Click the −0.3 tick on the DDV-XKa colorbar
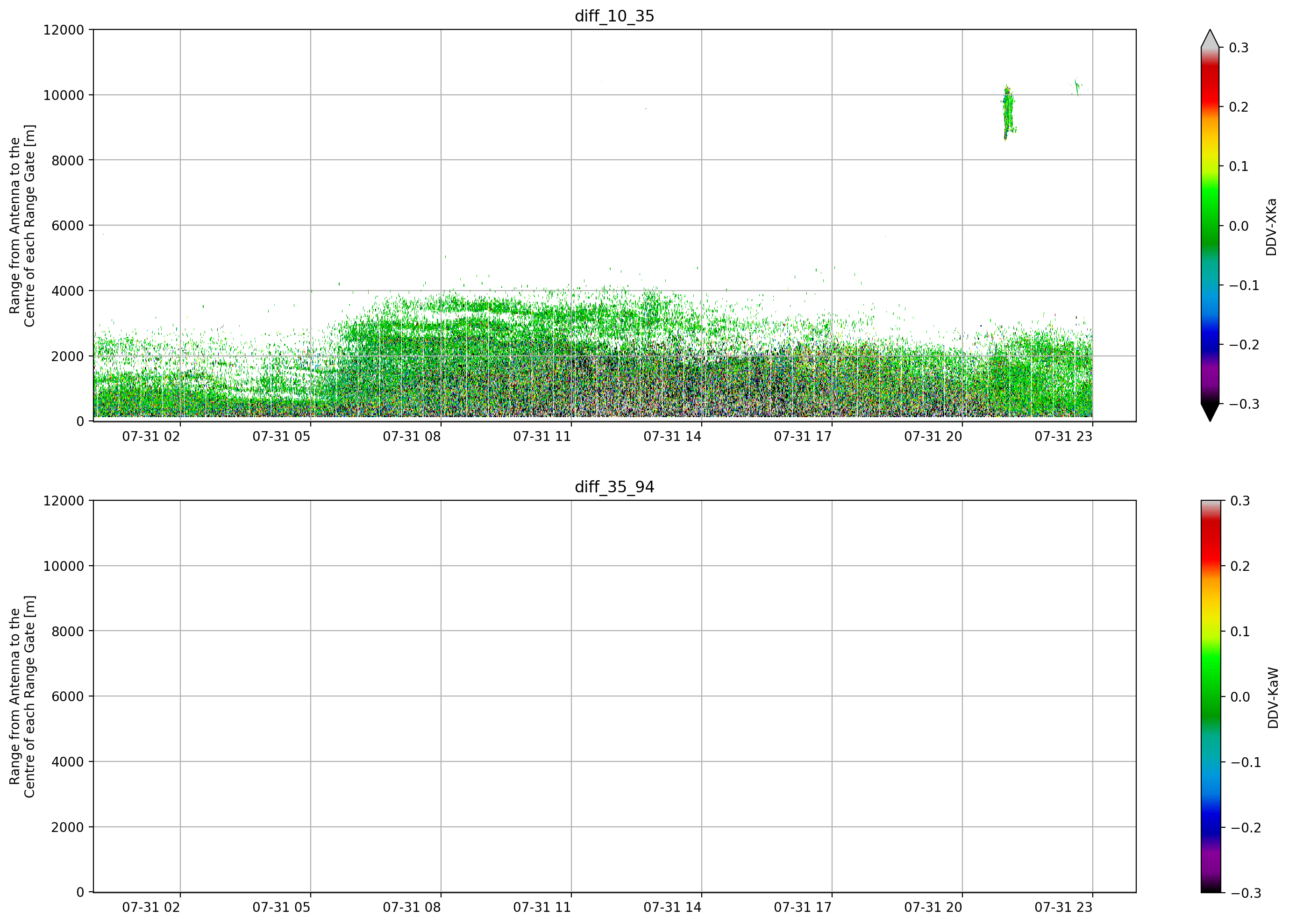The height and width of the screenshot is (924, 1289). (1244, 405)
